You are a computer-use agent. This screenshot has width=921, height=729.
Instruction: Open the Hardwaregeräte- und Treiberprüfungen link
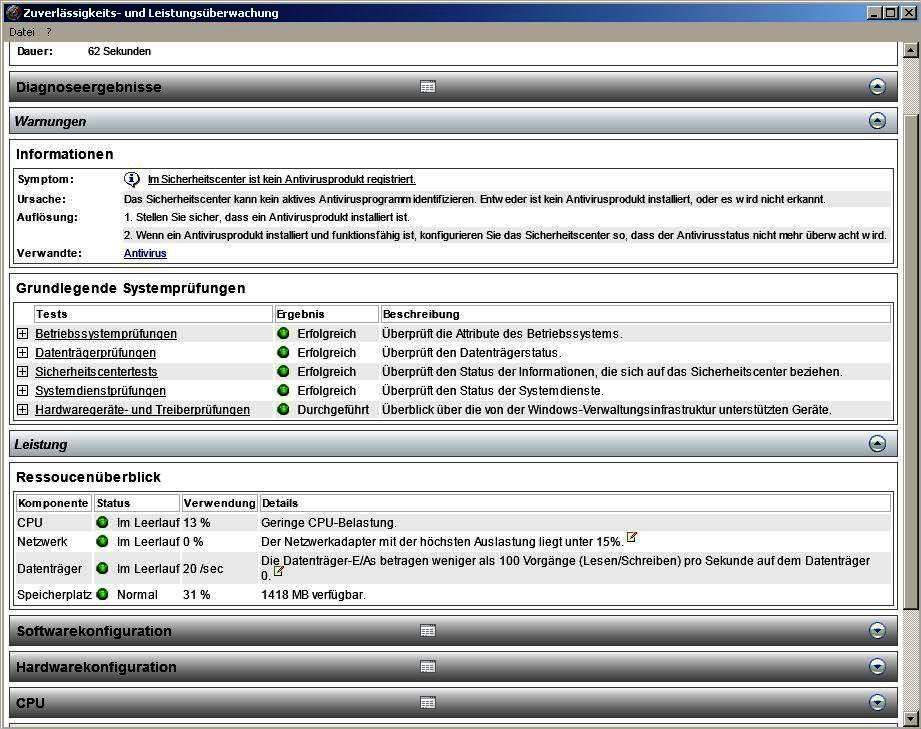point(142,410)
